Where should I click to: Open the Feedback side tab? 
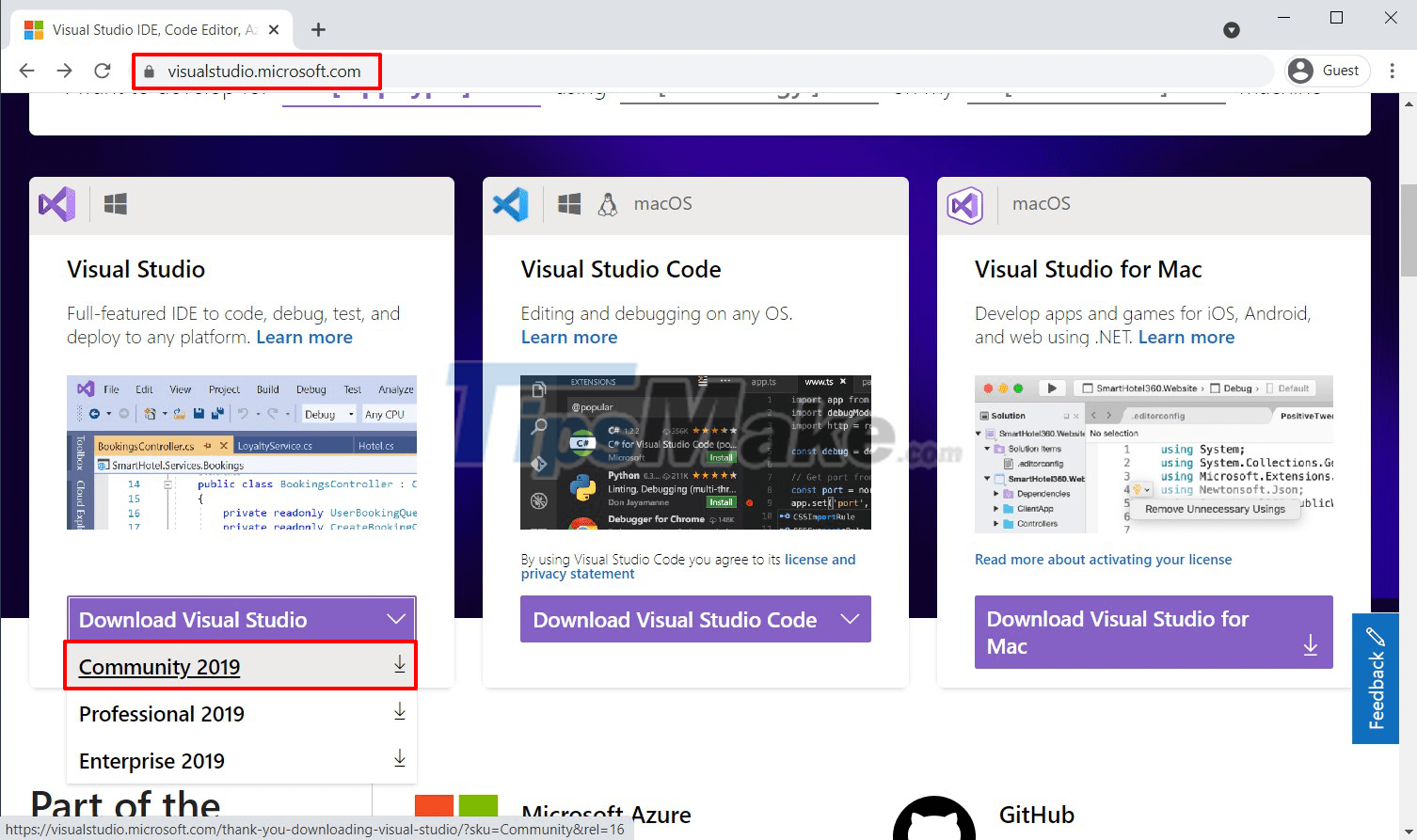[1376, 678]
